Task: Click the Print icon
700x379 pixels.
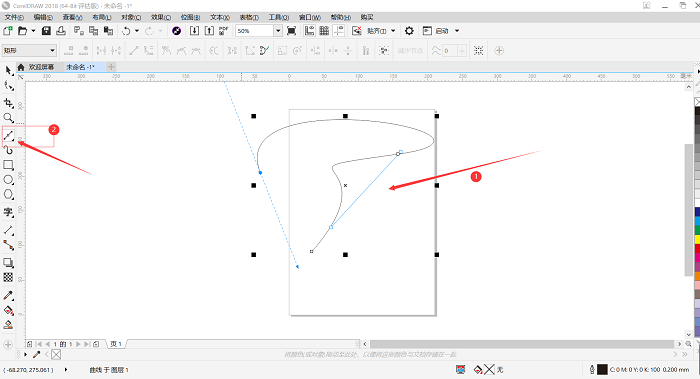Action: point(61,31)
